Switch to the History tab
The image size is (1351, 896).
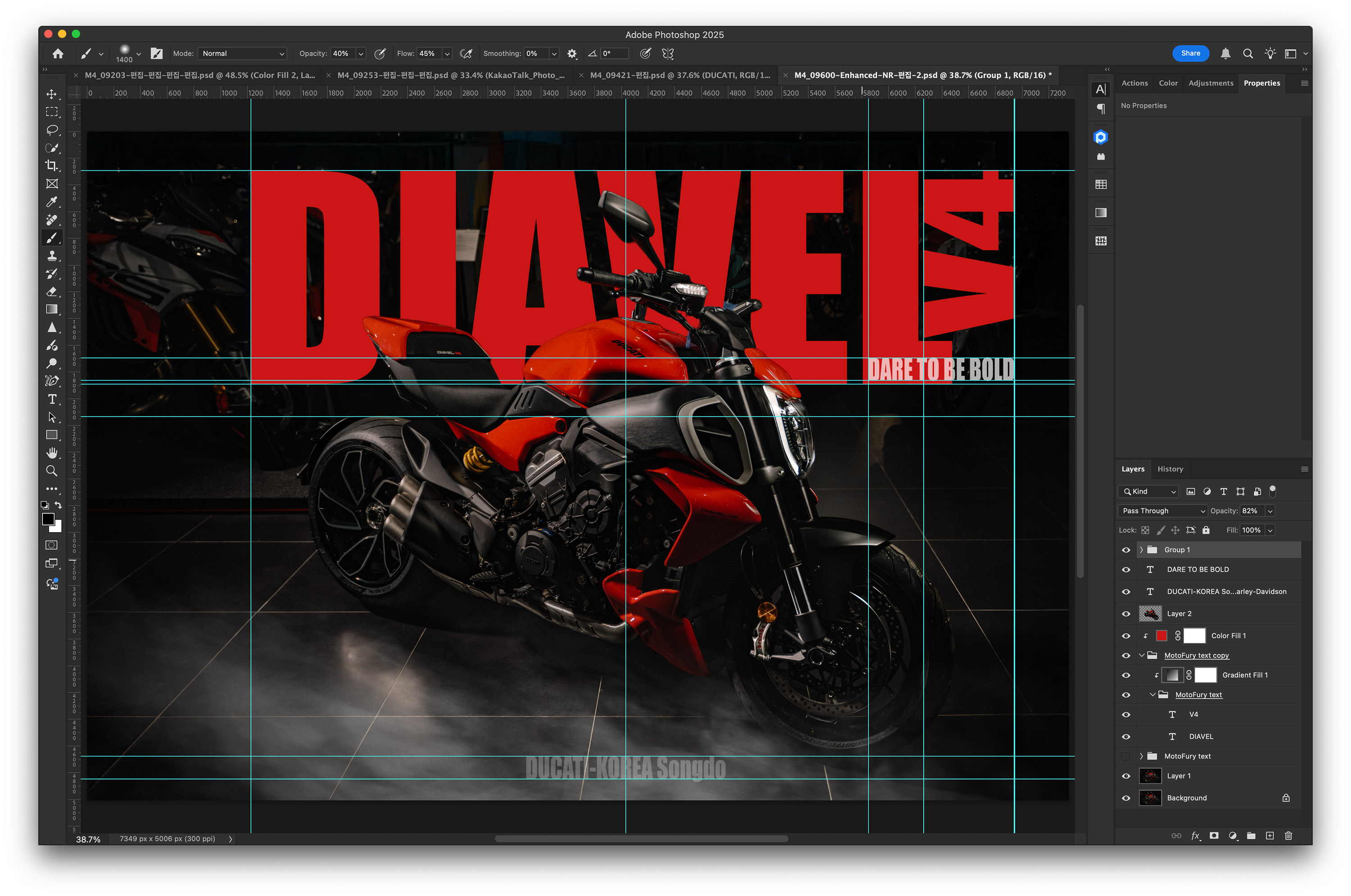click(1170, 469)
